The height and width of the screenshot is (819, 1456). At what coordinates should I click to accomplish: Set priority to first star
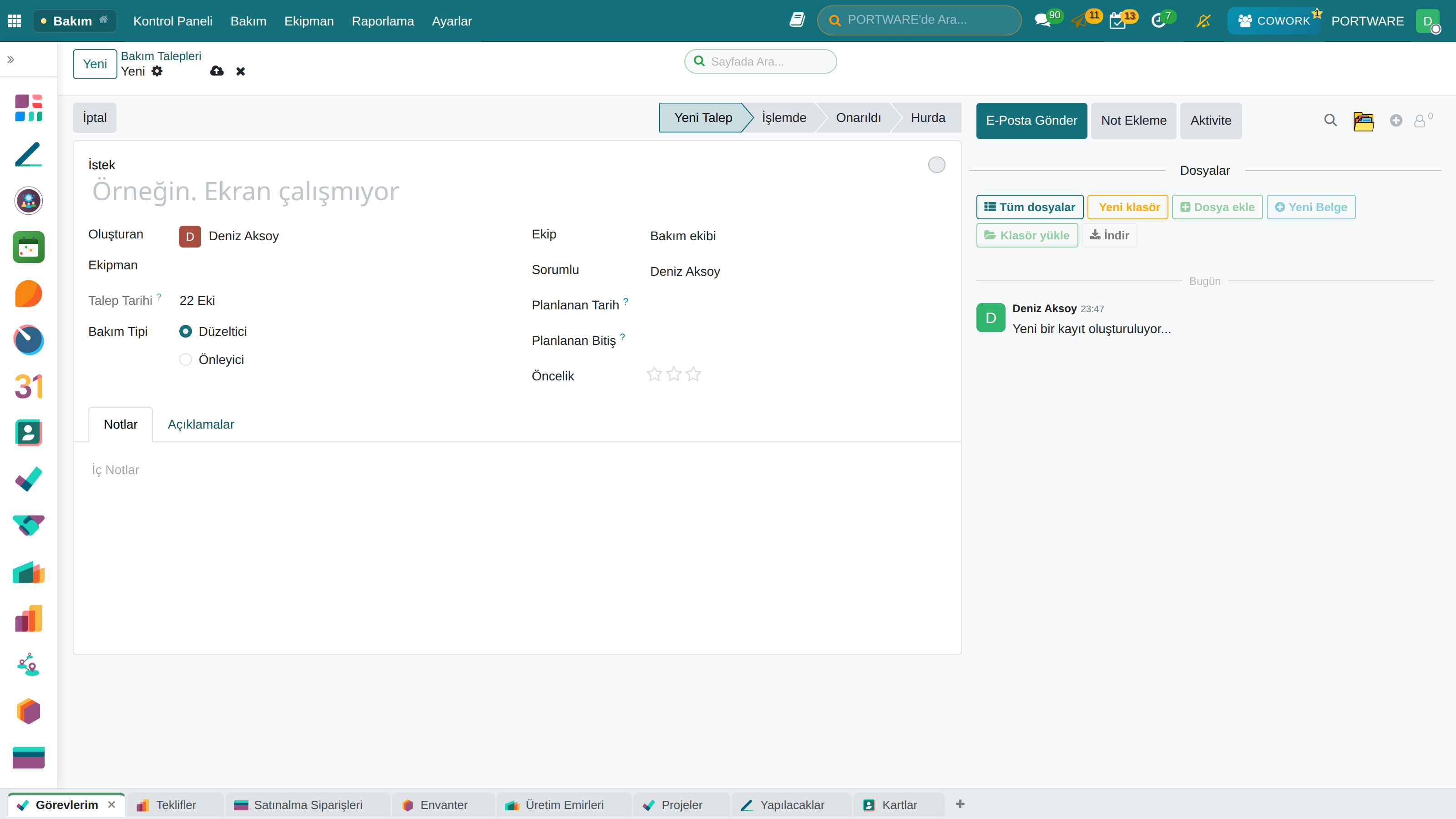[654, 374]
